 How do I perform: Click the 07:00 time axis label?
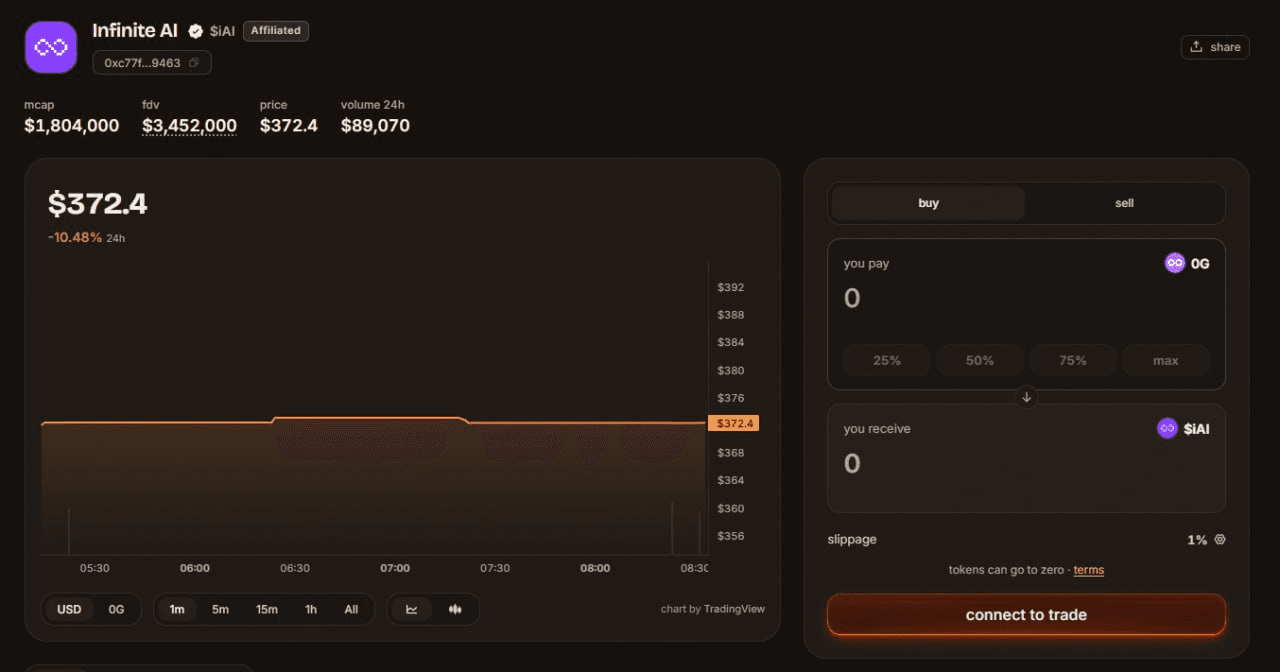[395, 568]
